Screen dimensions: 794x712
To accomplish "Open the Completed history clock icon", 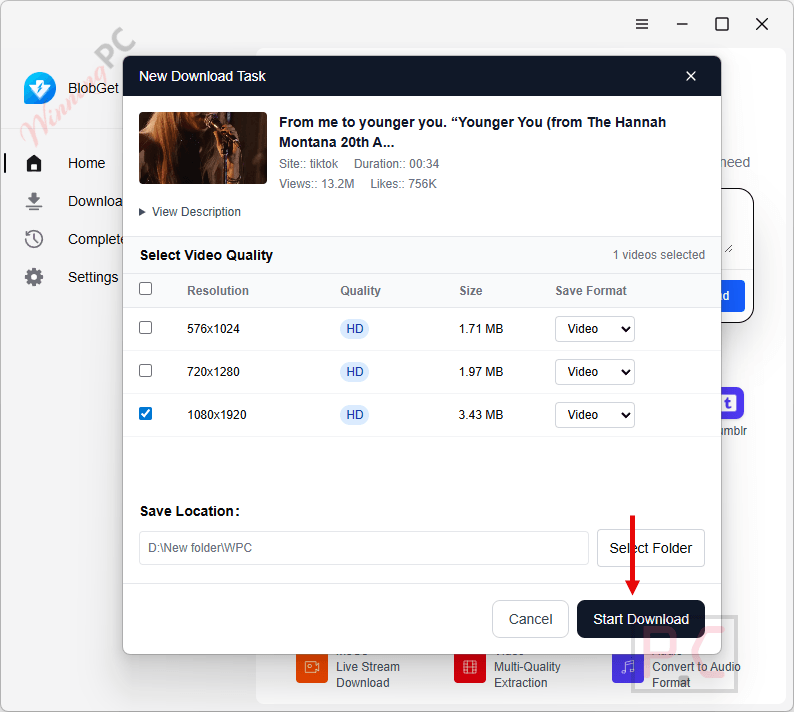I will (34, 239).
